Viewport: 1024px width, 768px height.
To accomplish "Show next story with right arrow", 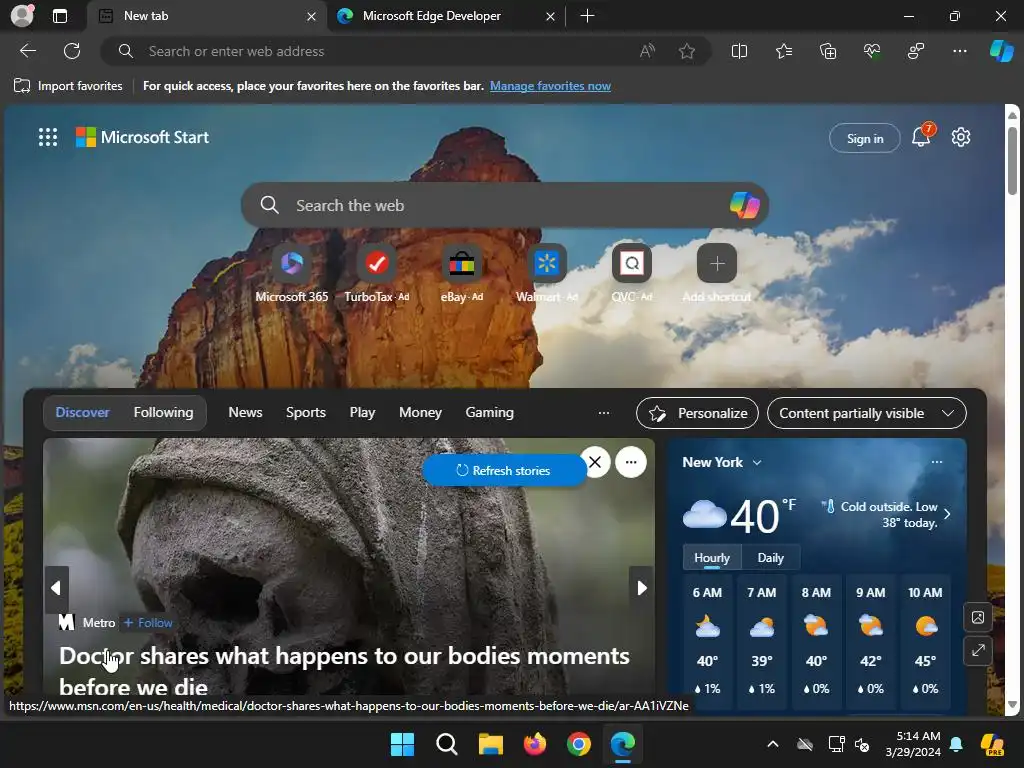I will point(642,588).
